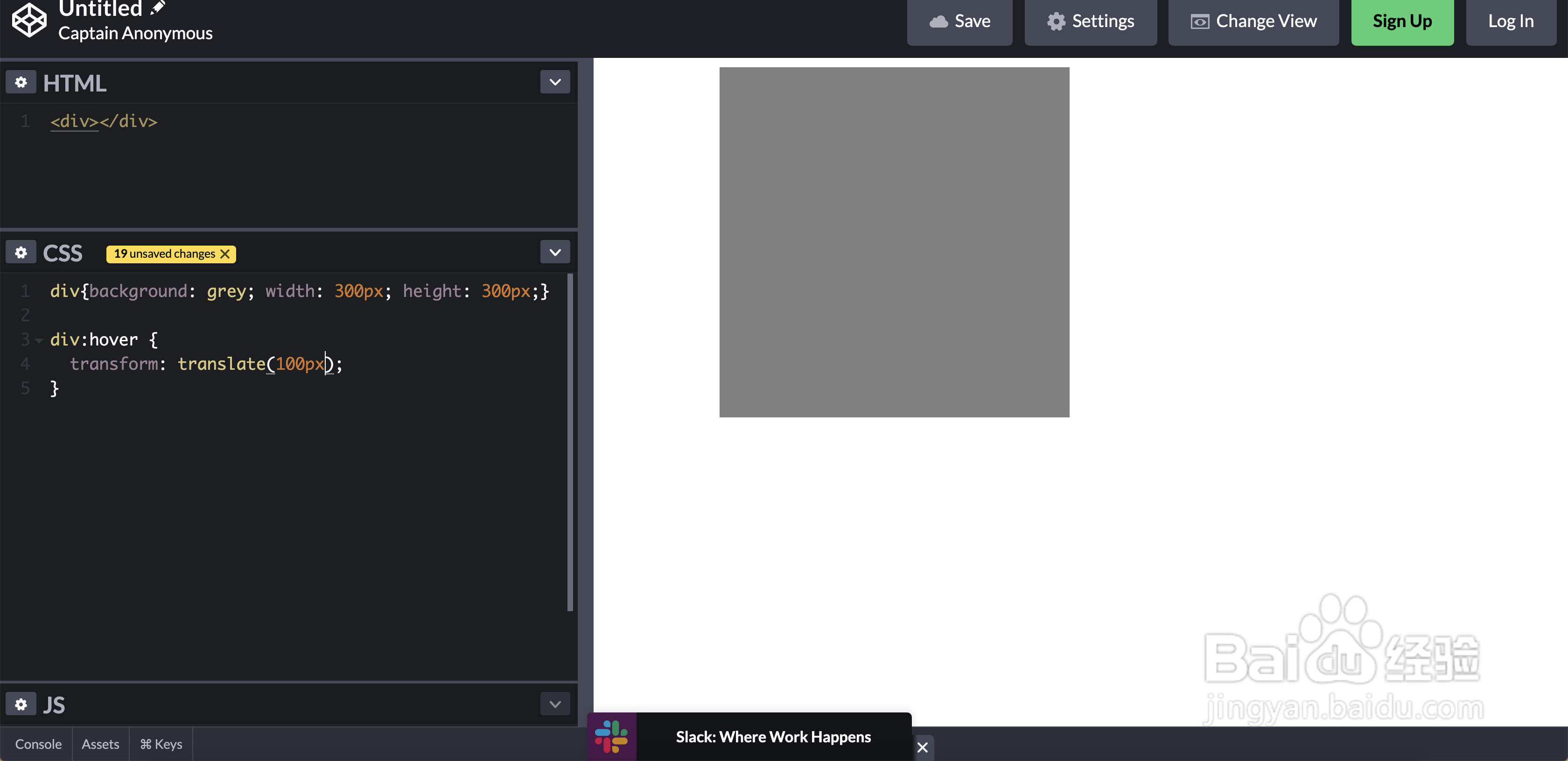
Task: Click the Untitled pen title text
Action: coord(100,8)
